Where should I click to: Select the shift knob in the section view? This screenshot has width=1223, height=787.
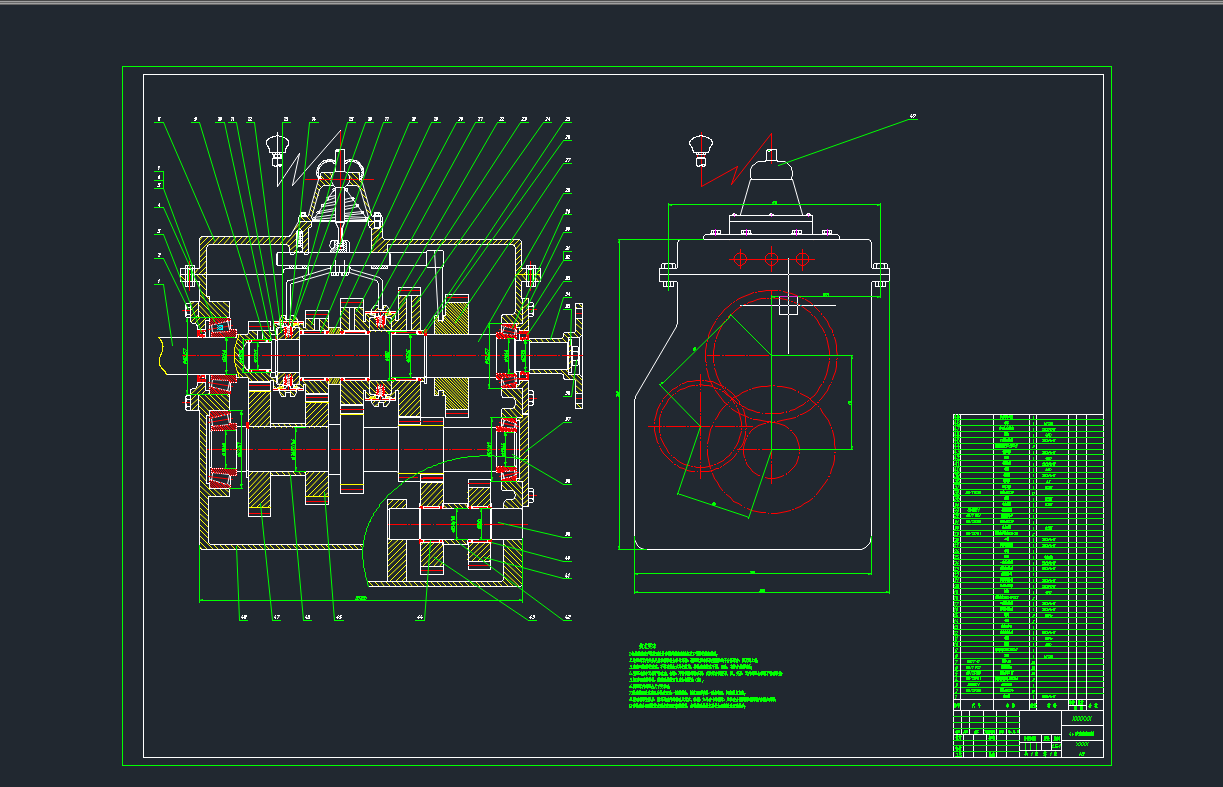click(x=278, y=149)
